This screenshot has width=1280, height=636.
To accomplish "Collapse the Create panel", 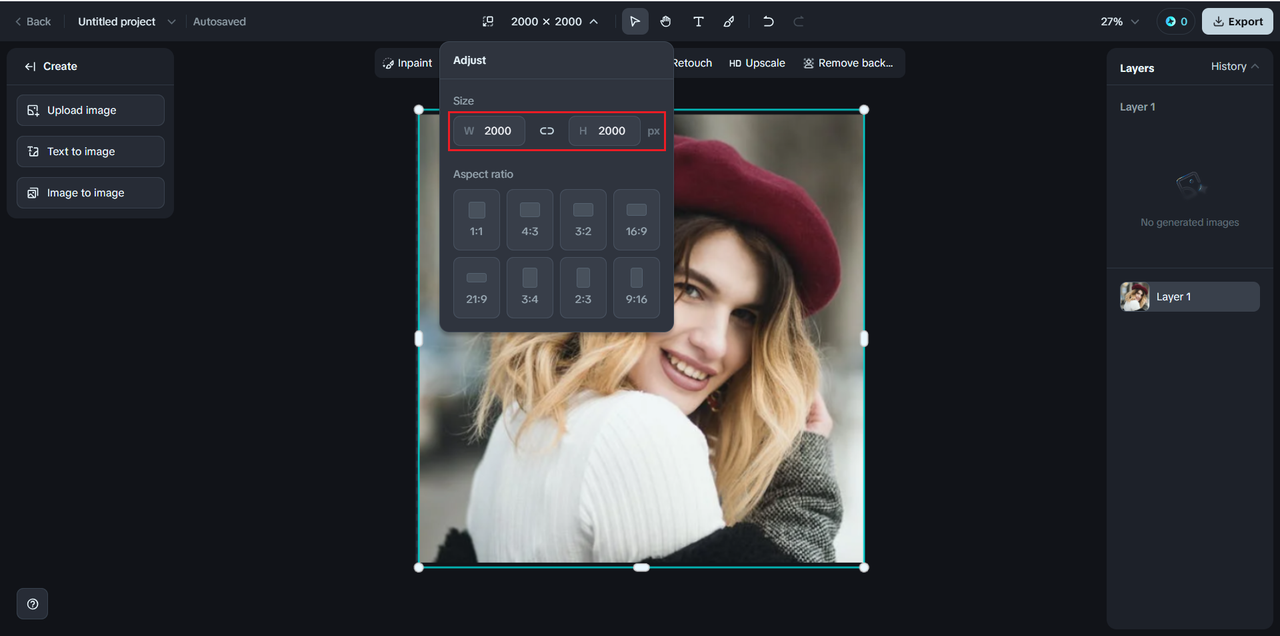I will point(30,66).
